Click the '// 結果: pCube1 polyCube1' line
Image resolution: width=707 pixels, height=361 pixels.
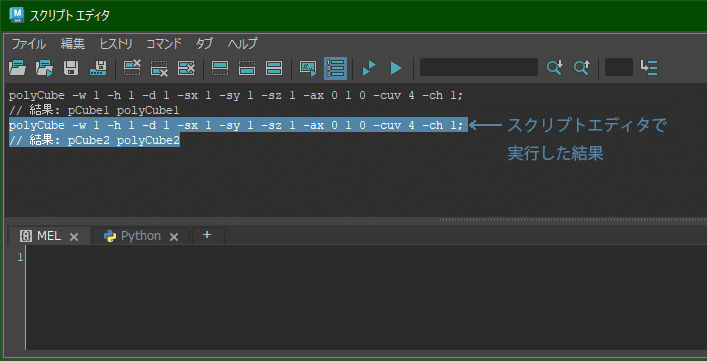pos(94,110)
